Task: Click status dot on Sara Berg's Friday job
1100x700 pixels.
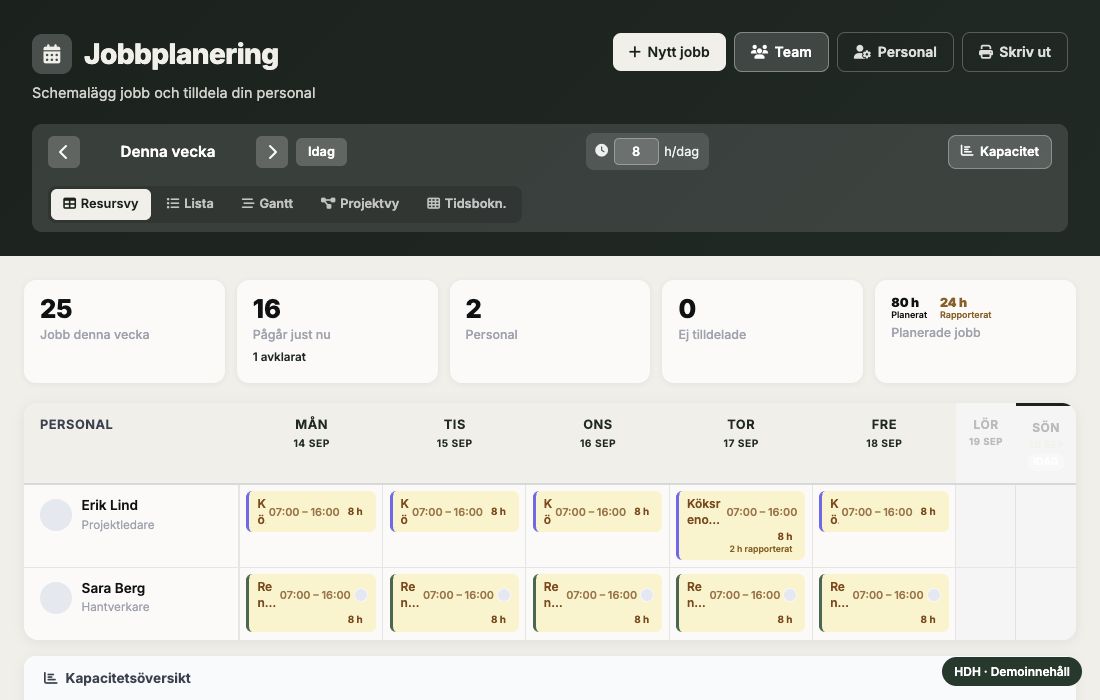Action: coord(934,595)
